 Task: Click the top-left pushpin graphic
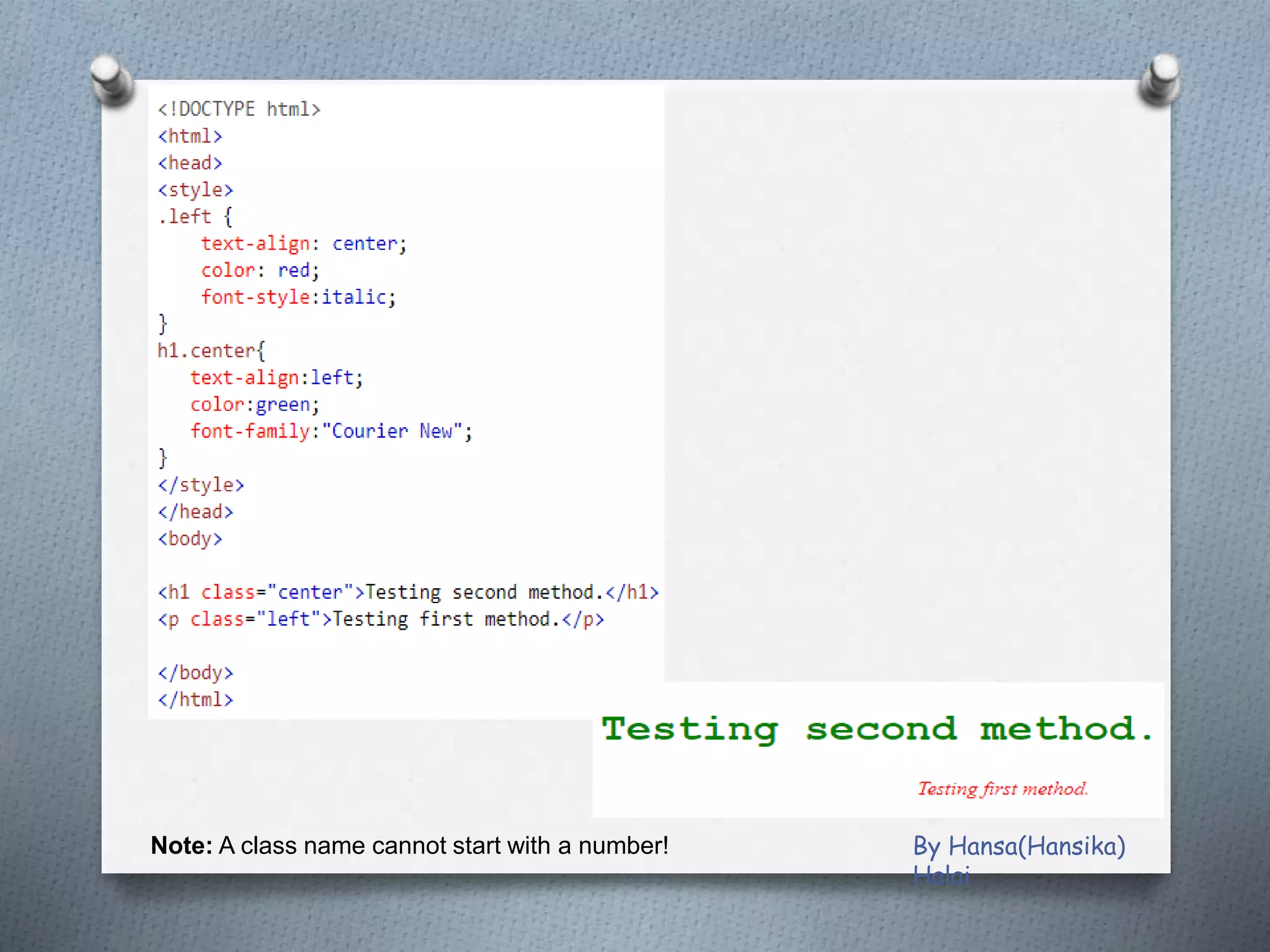(110, 79)
